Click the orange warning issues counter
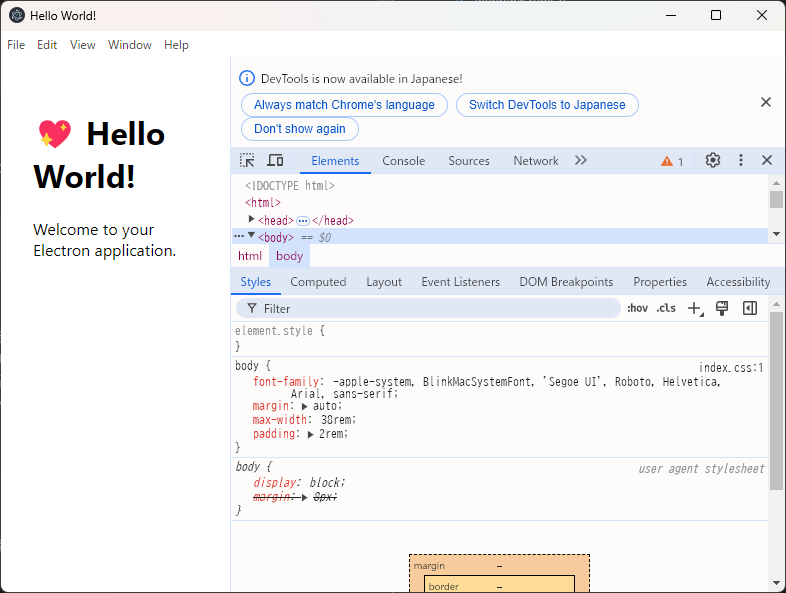This screenshot has width=786, height=593. pyautogui.click(x=672, y=161)
